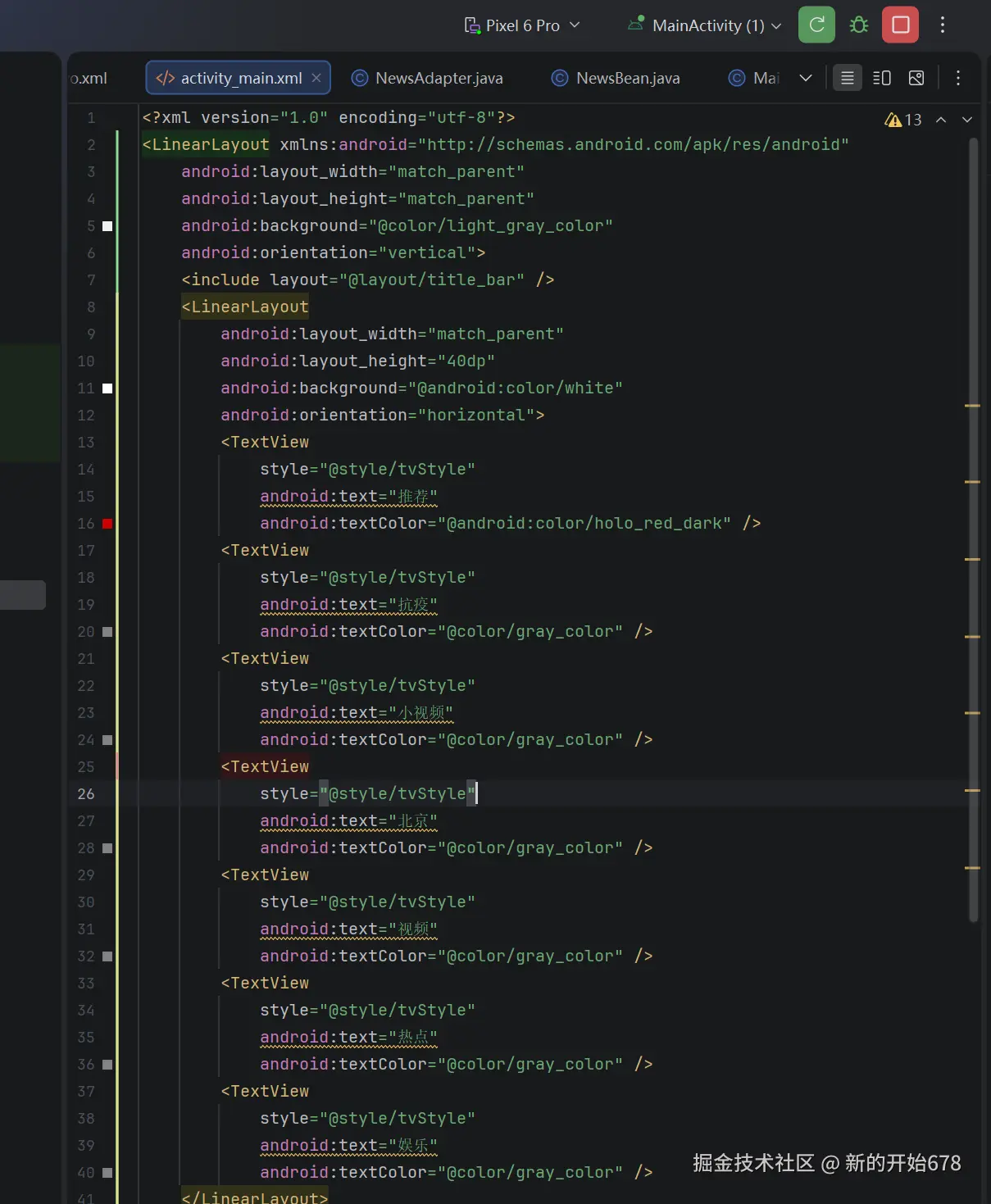Click the layout_height="40dp" attribute
Screen dimensions: 991x1204
(x=357, y=361)
